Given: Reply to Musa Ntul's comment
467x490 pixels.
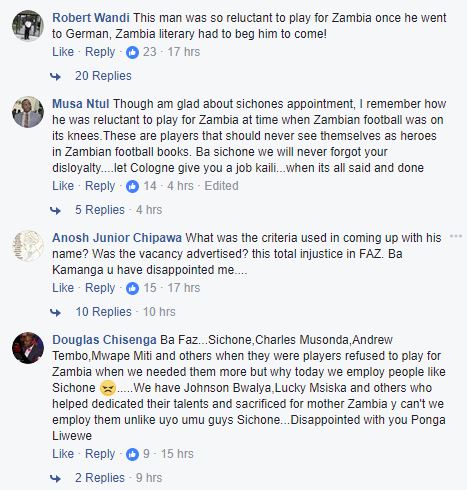Looking at the screenshot, I should pyautogui.click(x=100, y=186).
